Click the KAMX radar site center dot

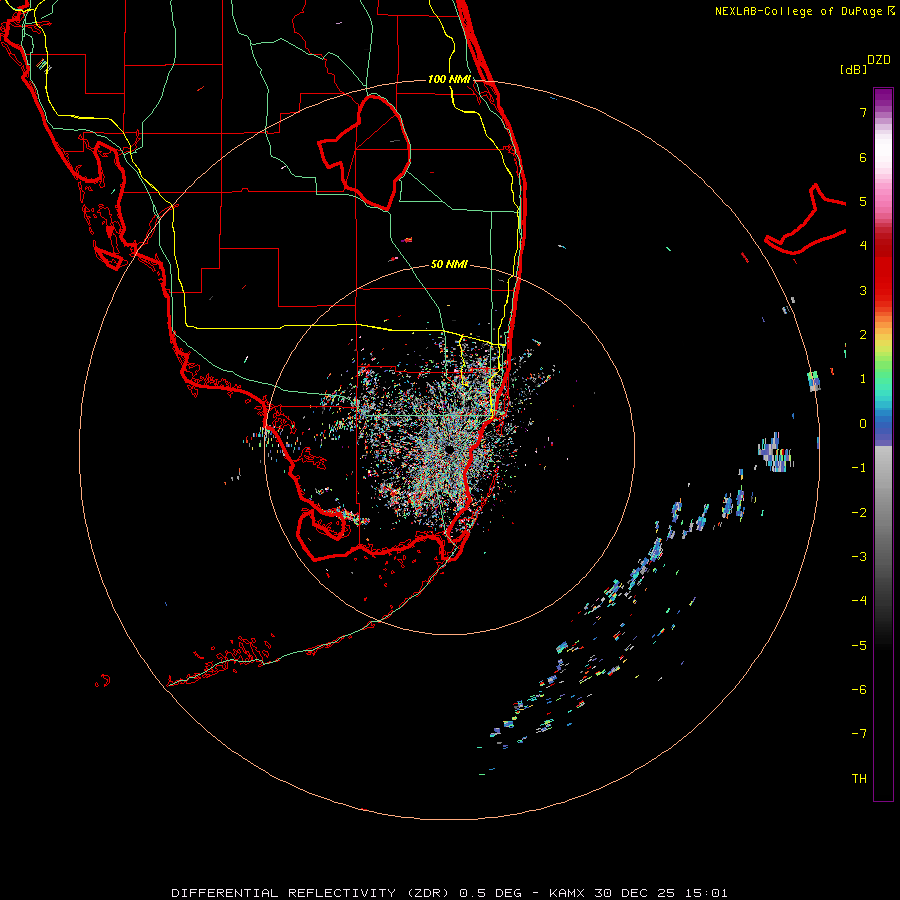click(449, 450)
